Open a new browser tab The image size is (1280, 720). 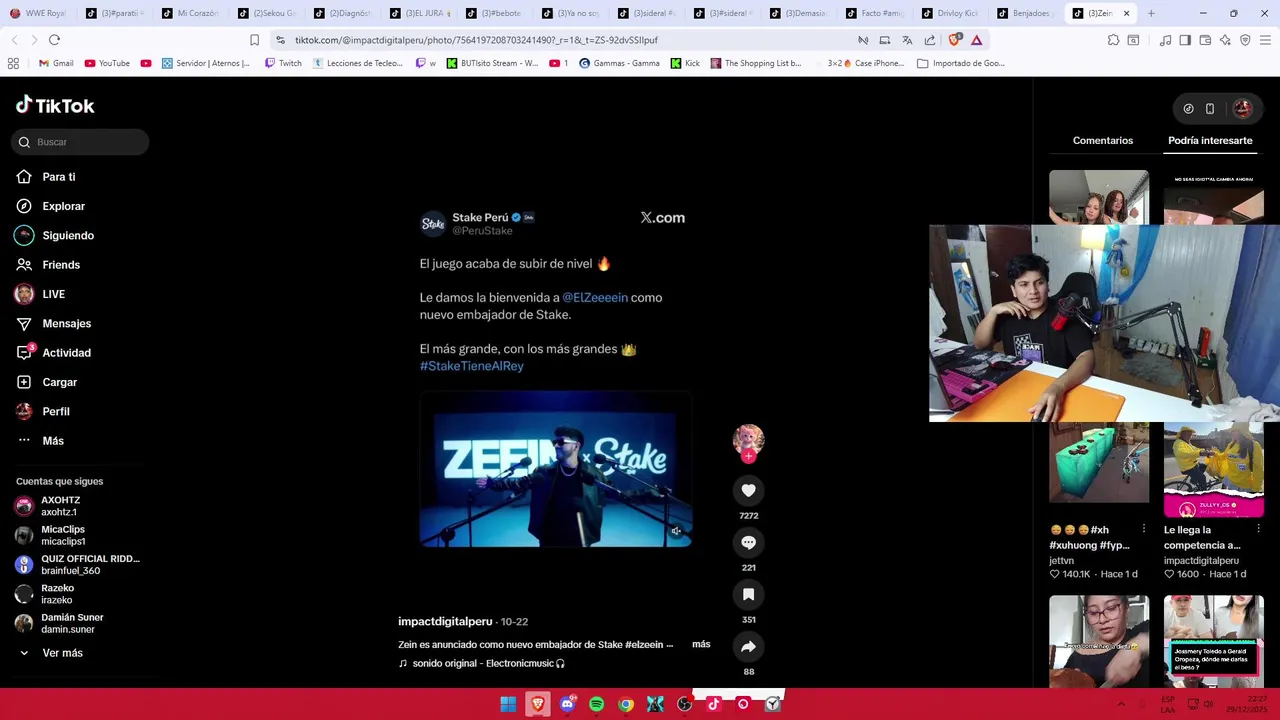1151,13
